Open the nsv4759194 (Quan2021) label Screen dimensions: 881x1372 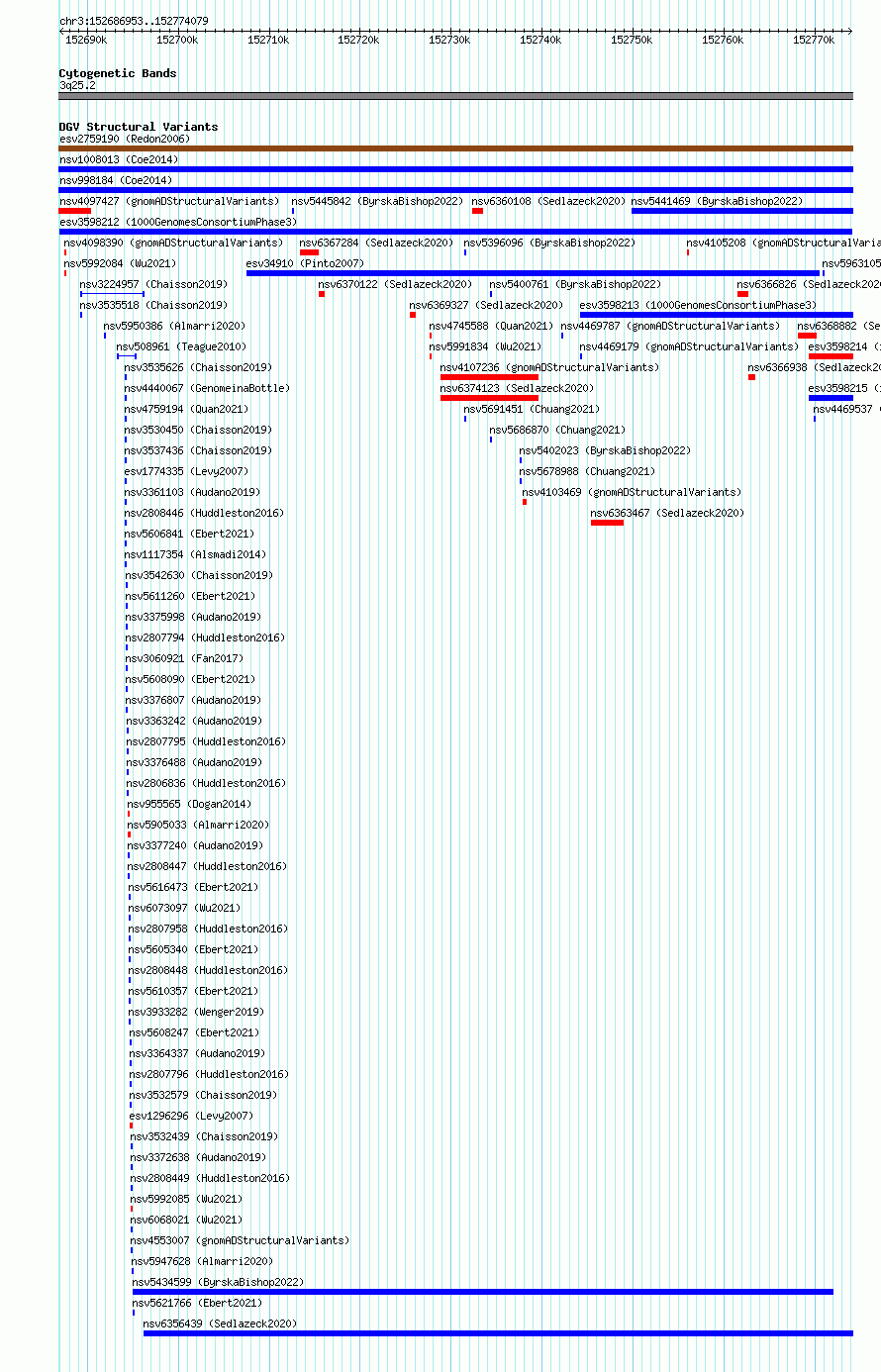[186, 409]
